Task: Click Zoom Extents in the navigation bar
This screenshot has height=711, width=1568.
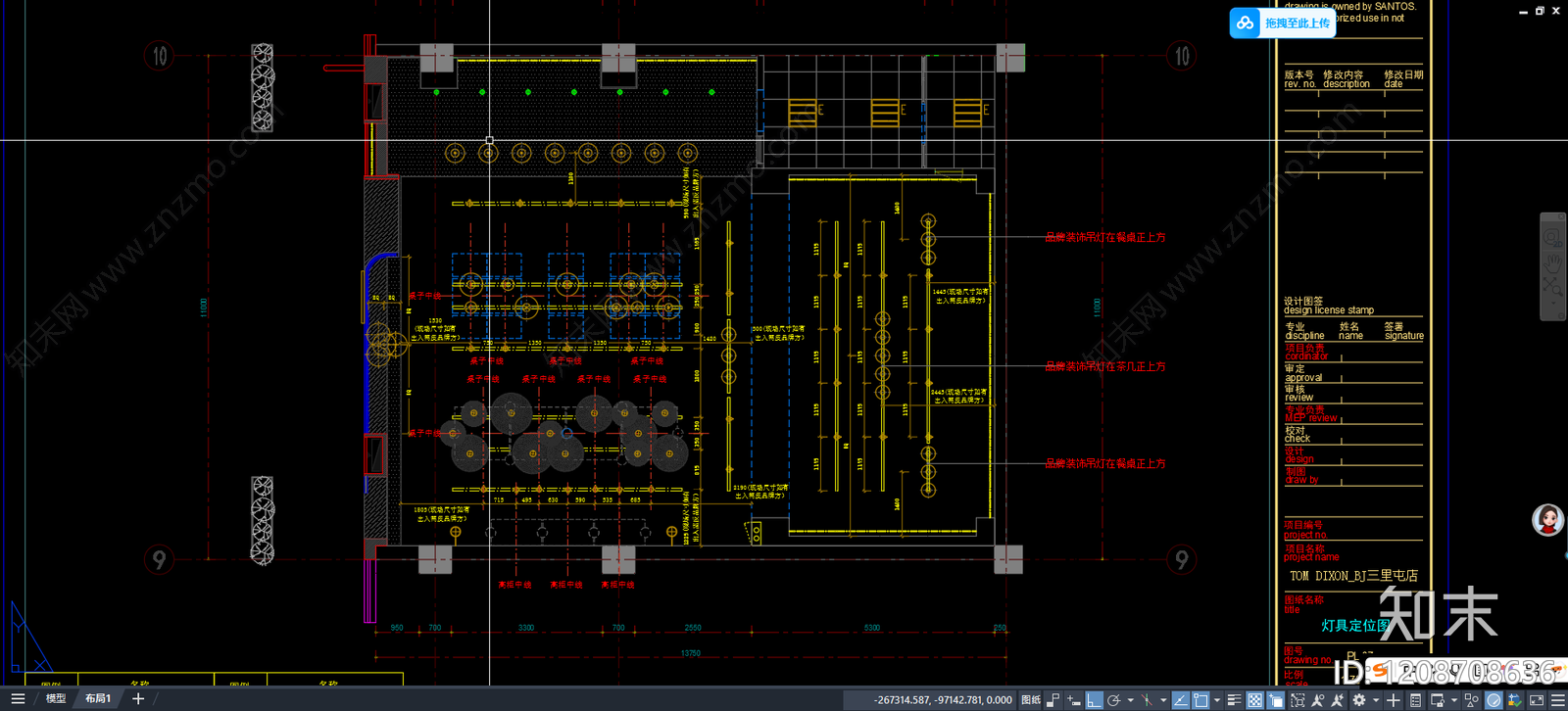Action: tap(1552, 286)
